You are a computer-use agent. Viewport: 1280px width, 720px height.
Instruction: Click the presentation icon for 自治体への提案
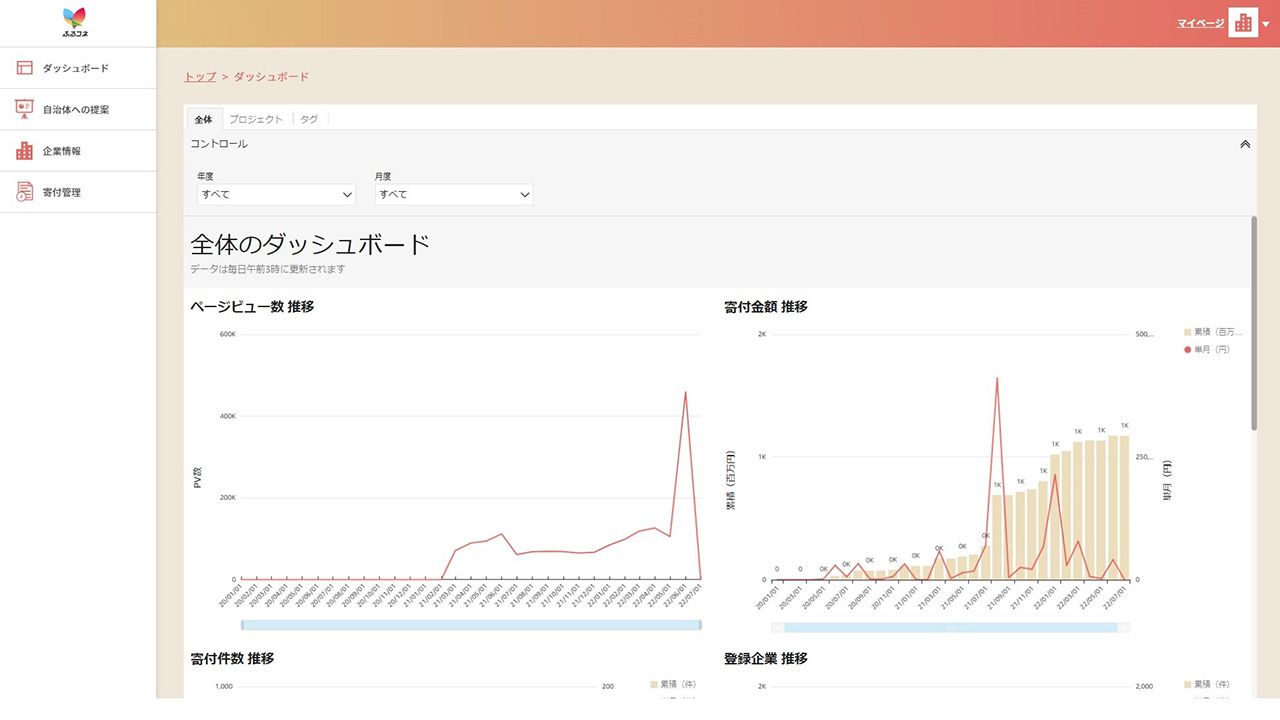tap(24, 109)
